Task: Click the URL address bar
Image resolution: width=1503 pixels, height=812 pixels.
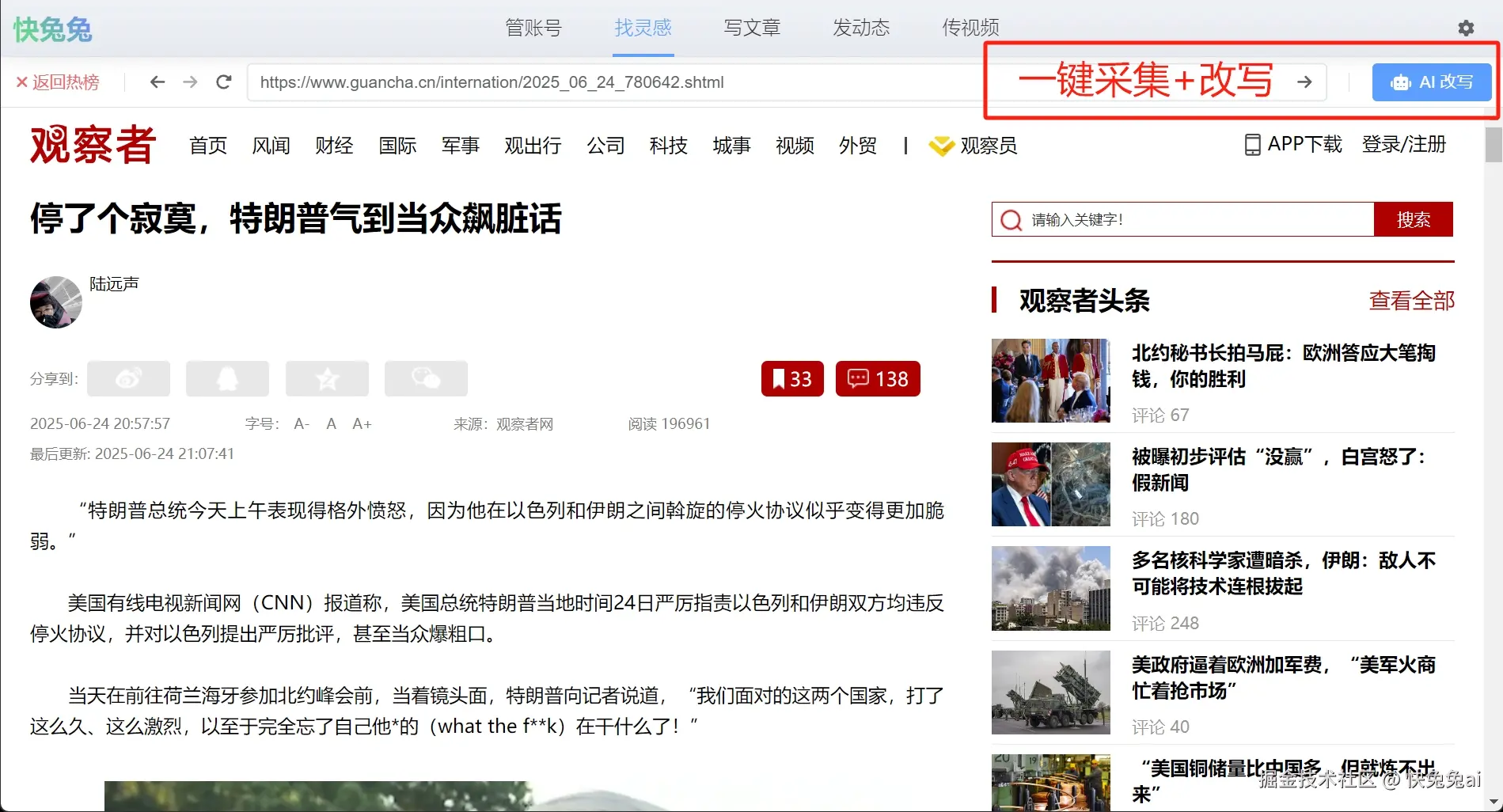Action: [554, 82]
